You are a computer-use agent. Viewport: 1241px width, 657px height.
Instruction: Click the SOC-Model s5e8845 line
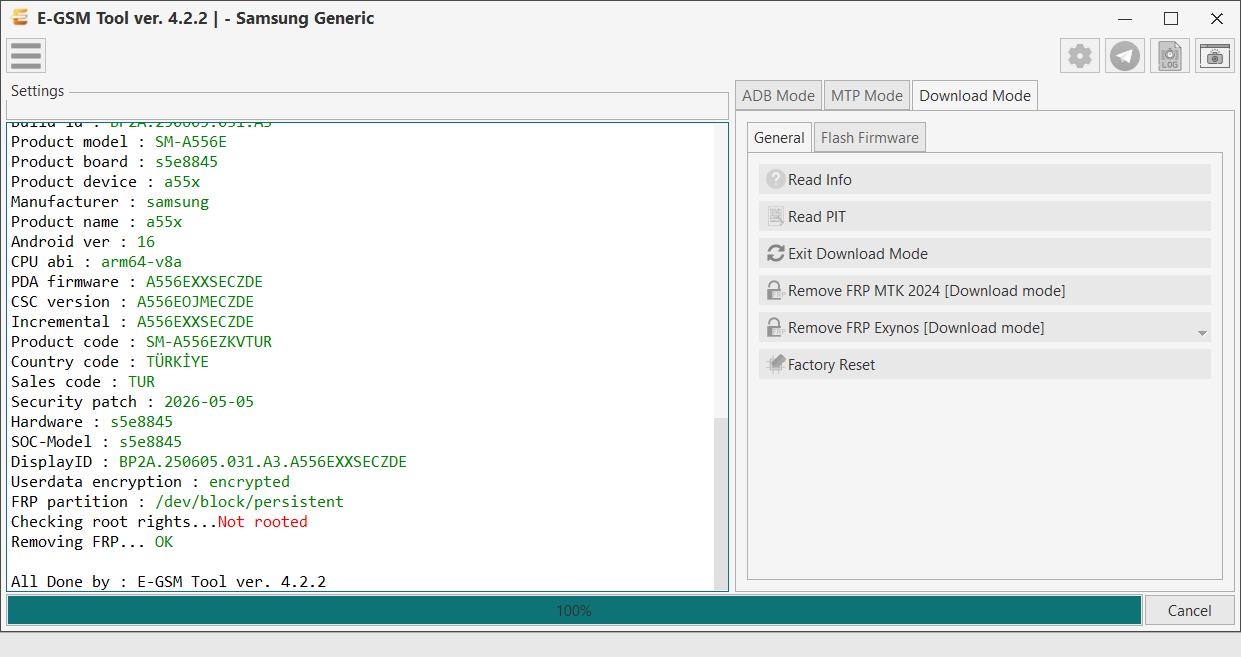point(96,442)
